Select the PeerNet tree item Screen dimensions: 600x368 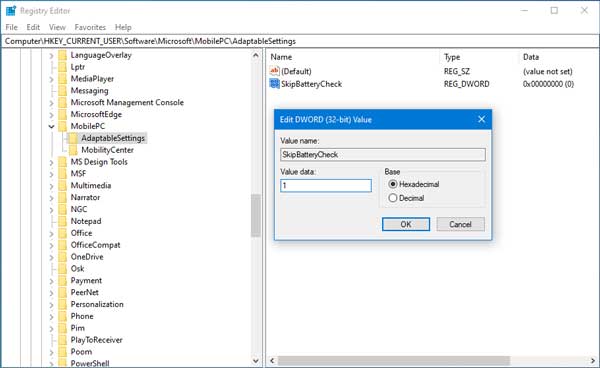click(x=85, y=292)
